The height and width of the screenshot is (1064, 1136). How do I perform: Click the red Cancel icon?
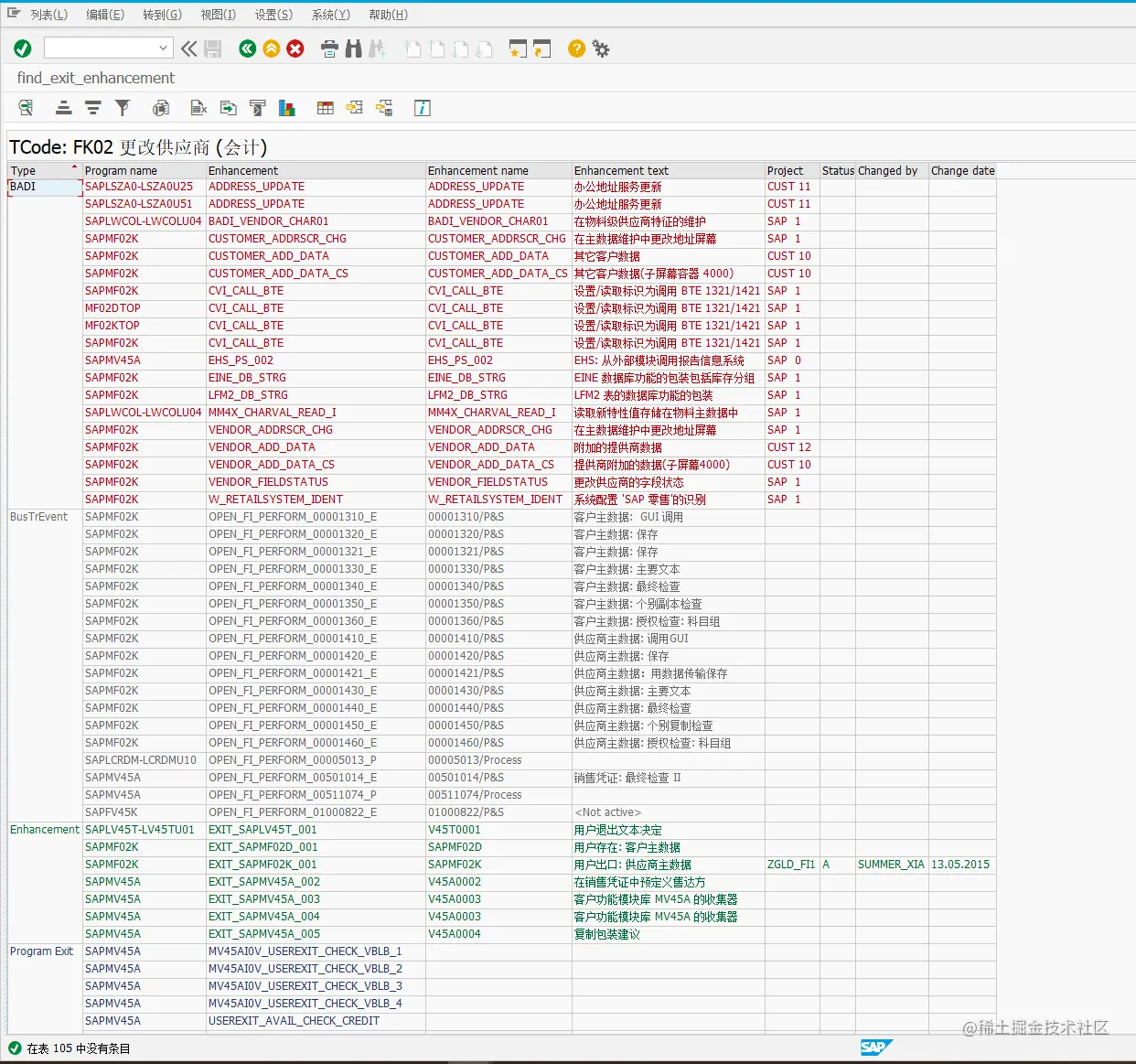click(x=295, y=48)
